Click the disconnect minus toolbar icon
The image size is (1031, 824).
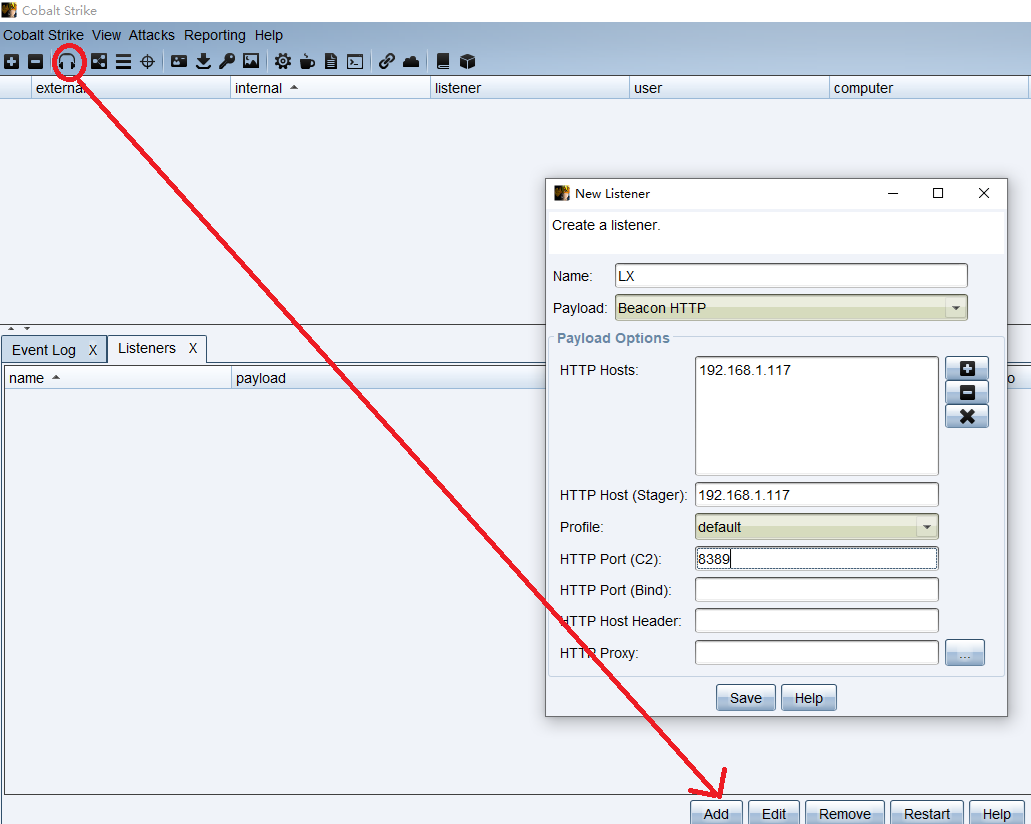(36, 62)
